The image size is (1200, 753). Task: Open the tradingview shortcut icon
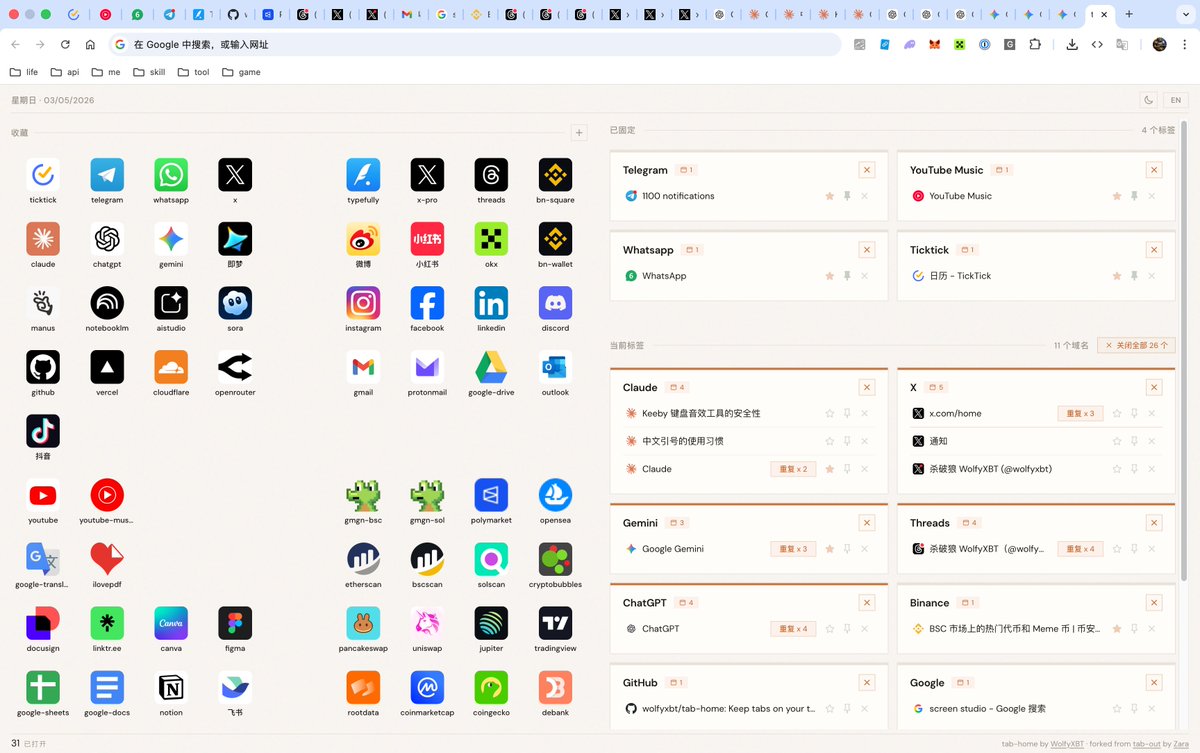(x=555, y=623)
